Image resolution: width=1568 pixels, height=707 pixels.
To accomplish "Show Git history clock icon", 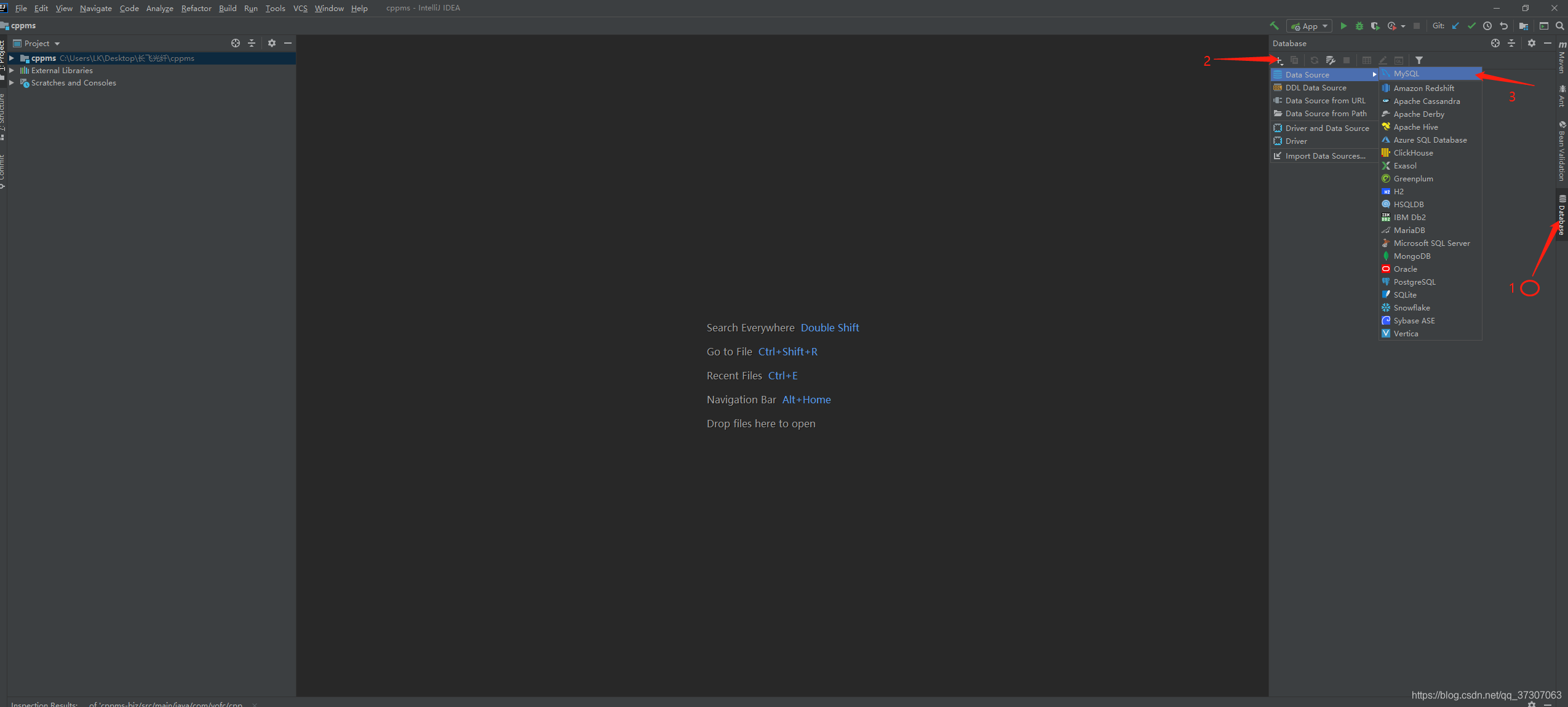I will [1487, 26].
